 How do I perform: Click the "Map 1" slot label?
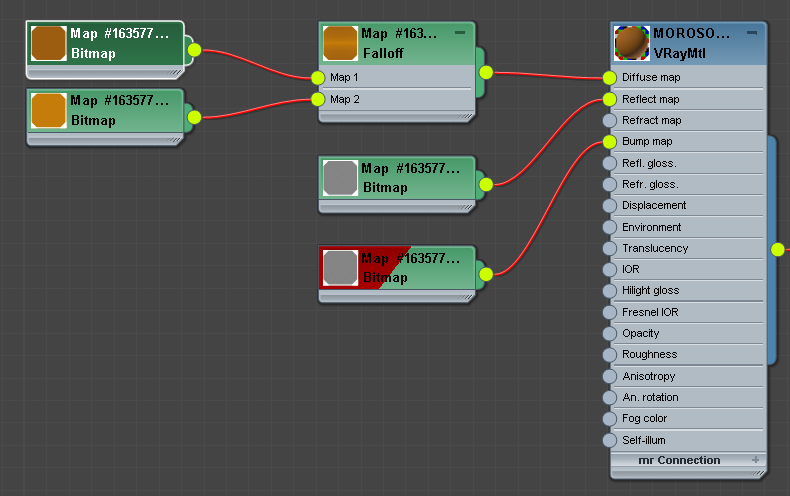tap(344, 78)
